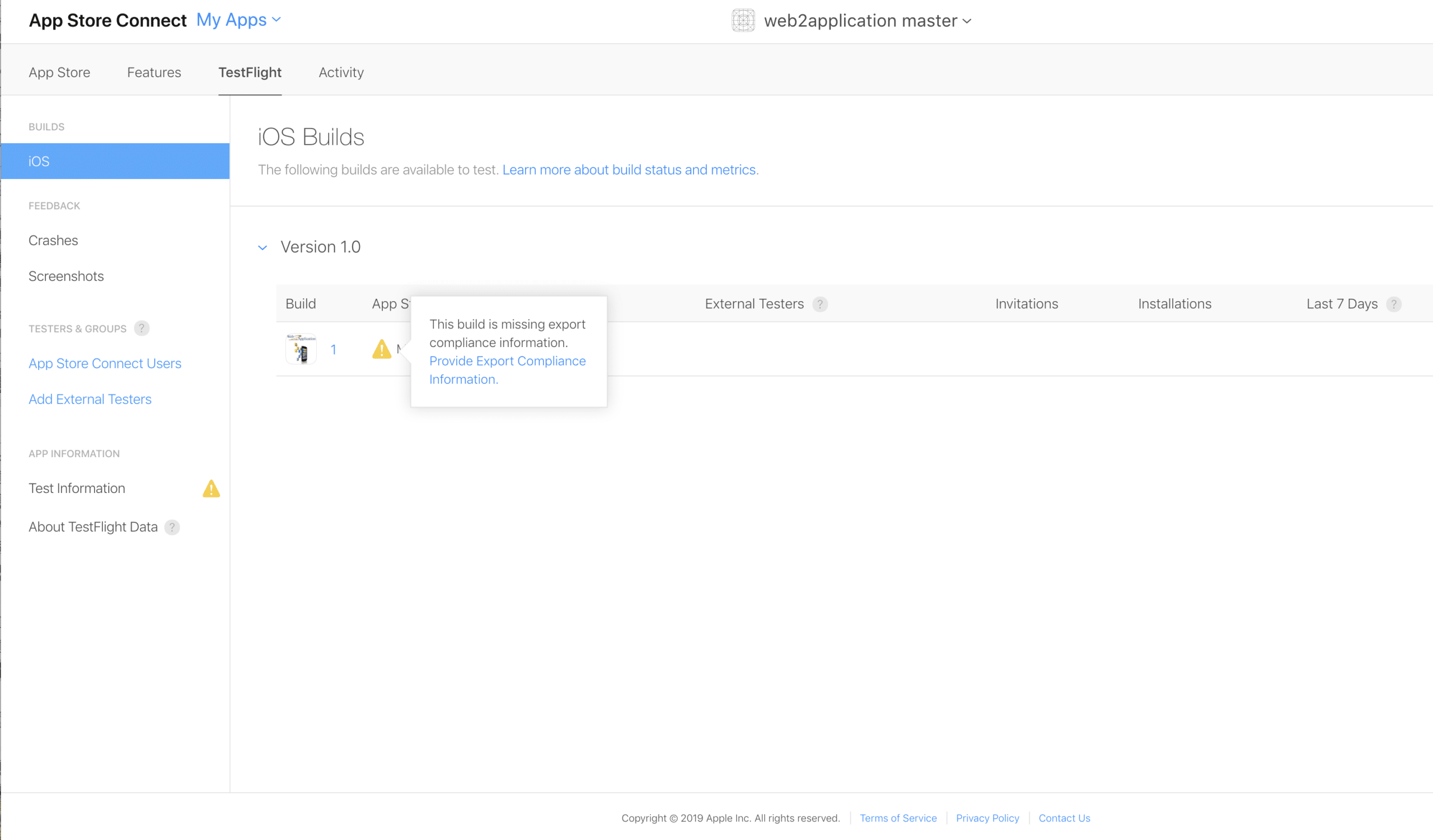Collapse the Version 1.0 section chevron
This screenshot has height=840, width=1433.
(262, 247)
